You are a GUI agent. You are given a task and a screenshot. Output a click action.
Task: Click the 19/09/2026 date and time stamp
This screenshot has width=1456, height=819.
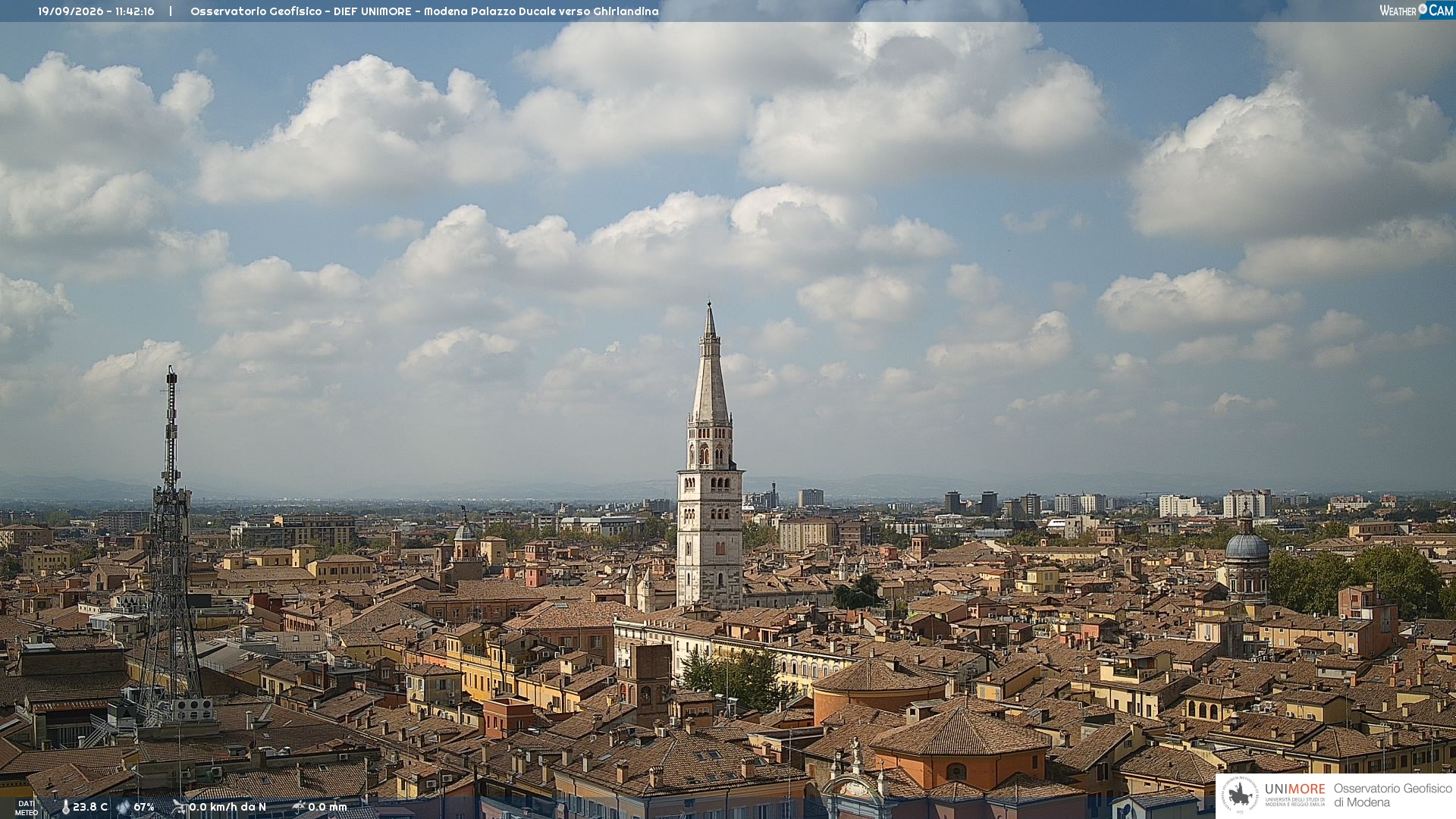(x=96, y=11)
